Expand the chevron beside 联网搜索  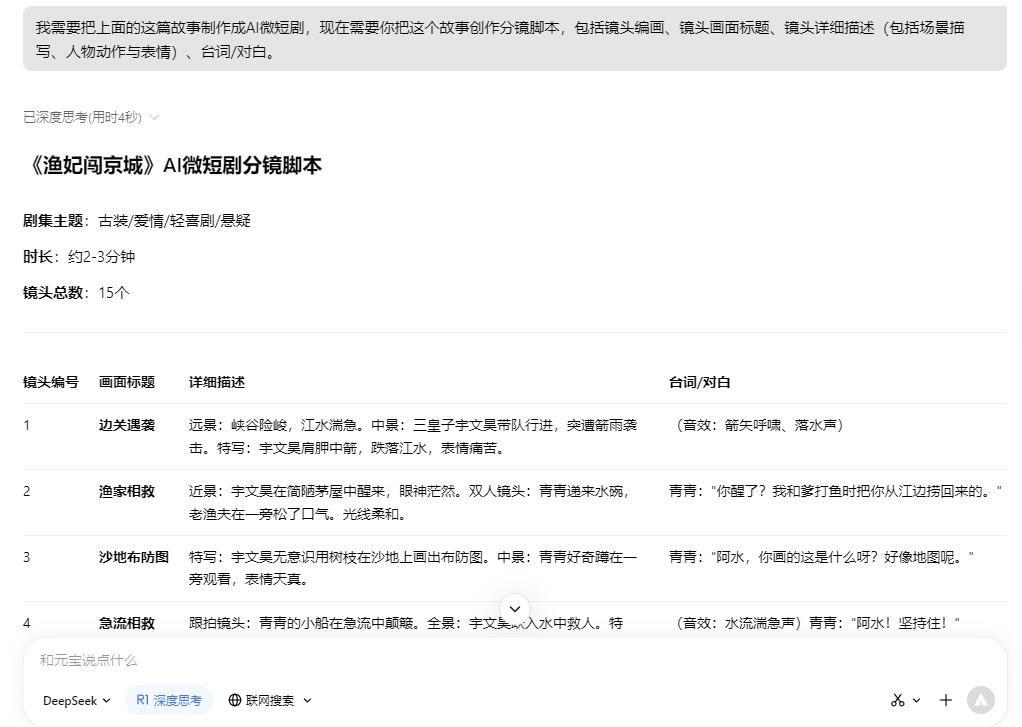(x=307, y=700)
